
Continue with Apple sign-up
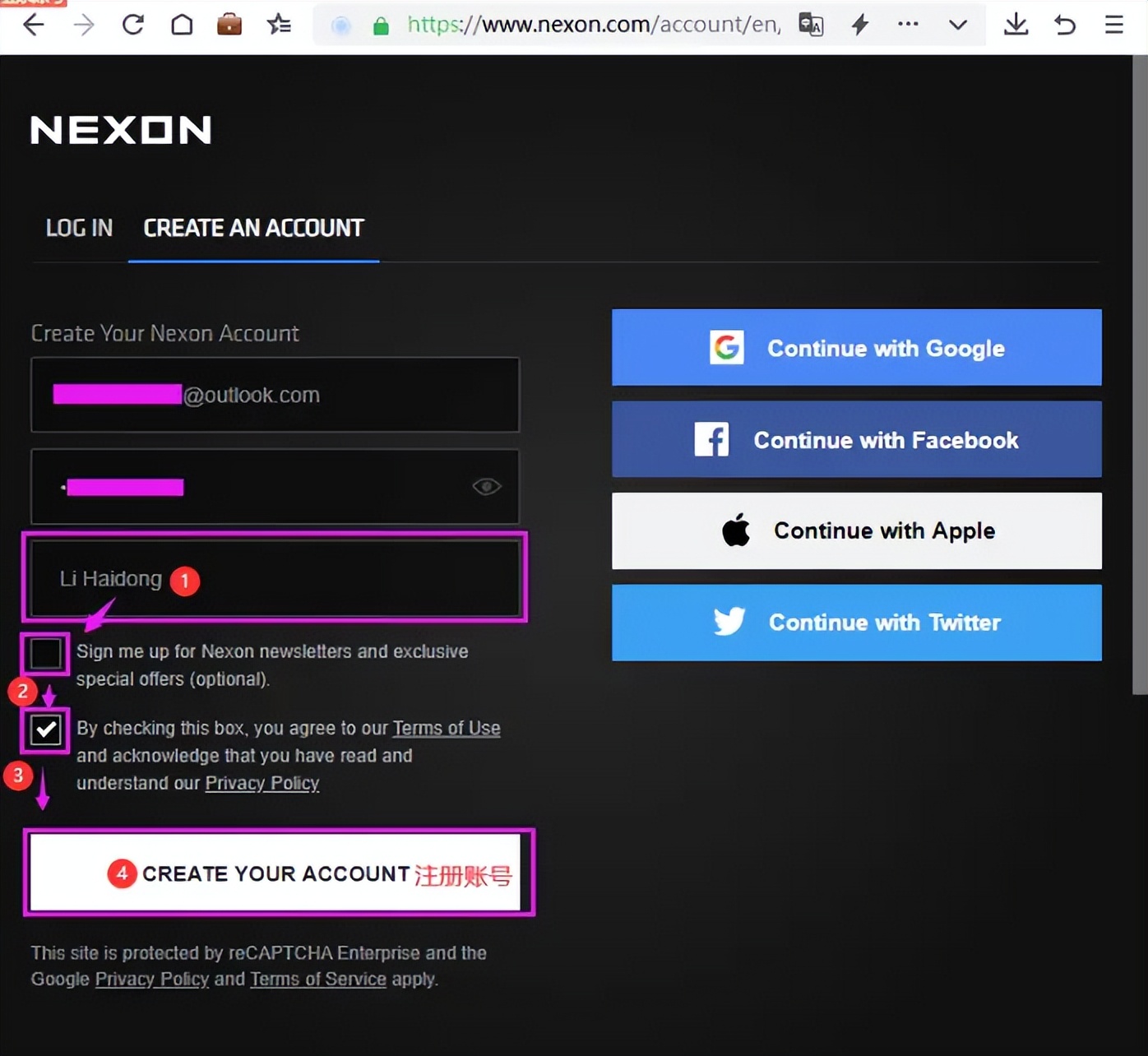857,530
